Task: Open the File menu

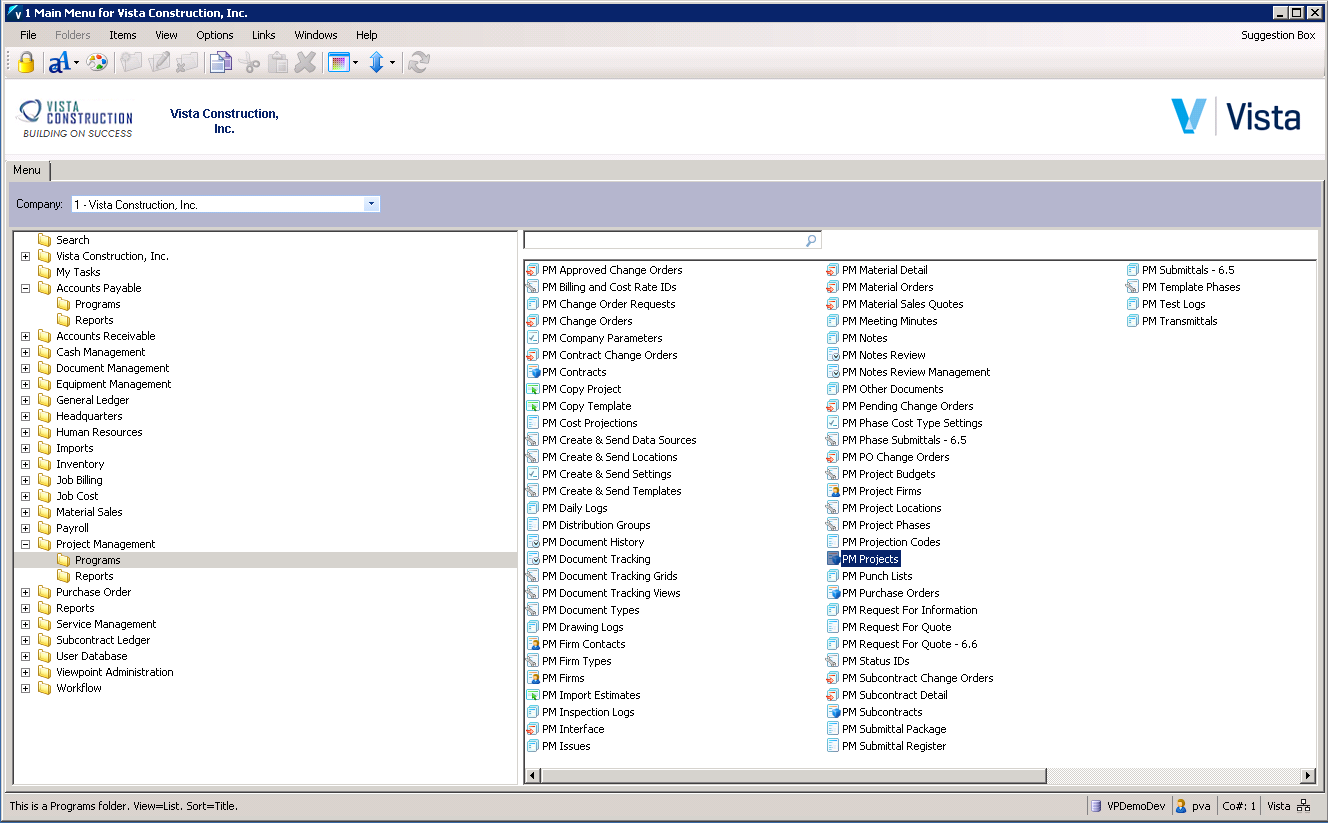Action: [x=28, y=35]
